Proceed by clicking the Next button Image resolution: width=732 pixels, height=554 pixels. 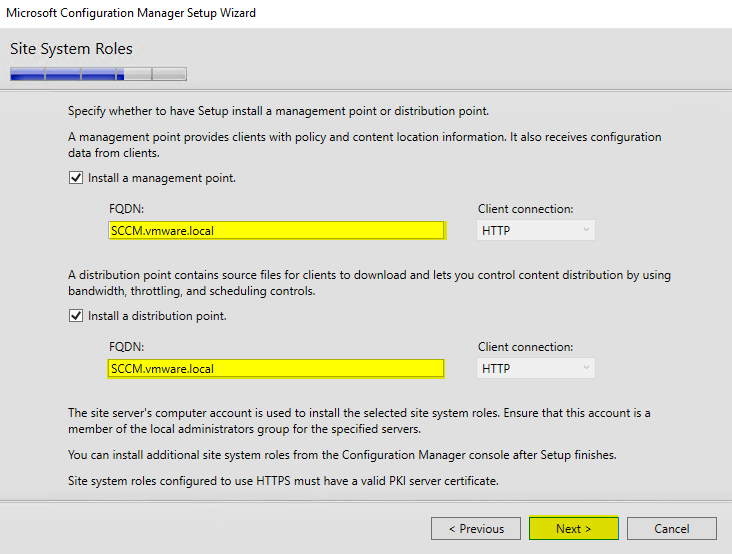(x=573, y=528)
